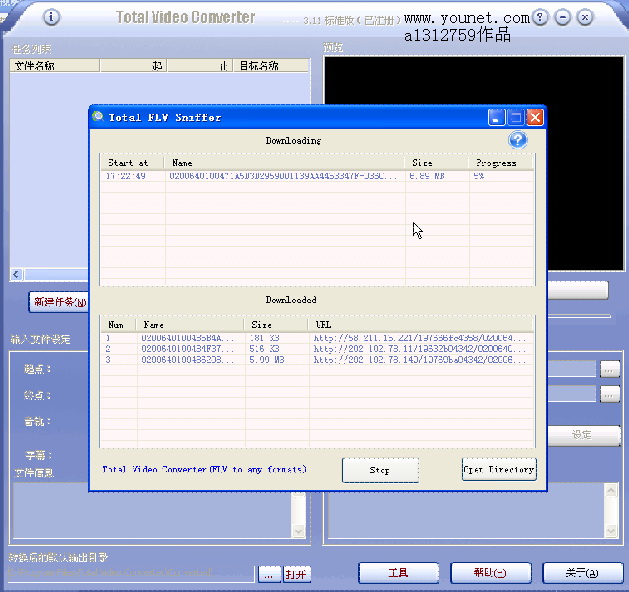Click the URL column header
Screen dimensions: 629x592
[x=421, y=325]
